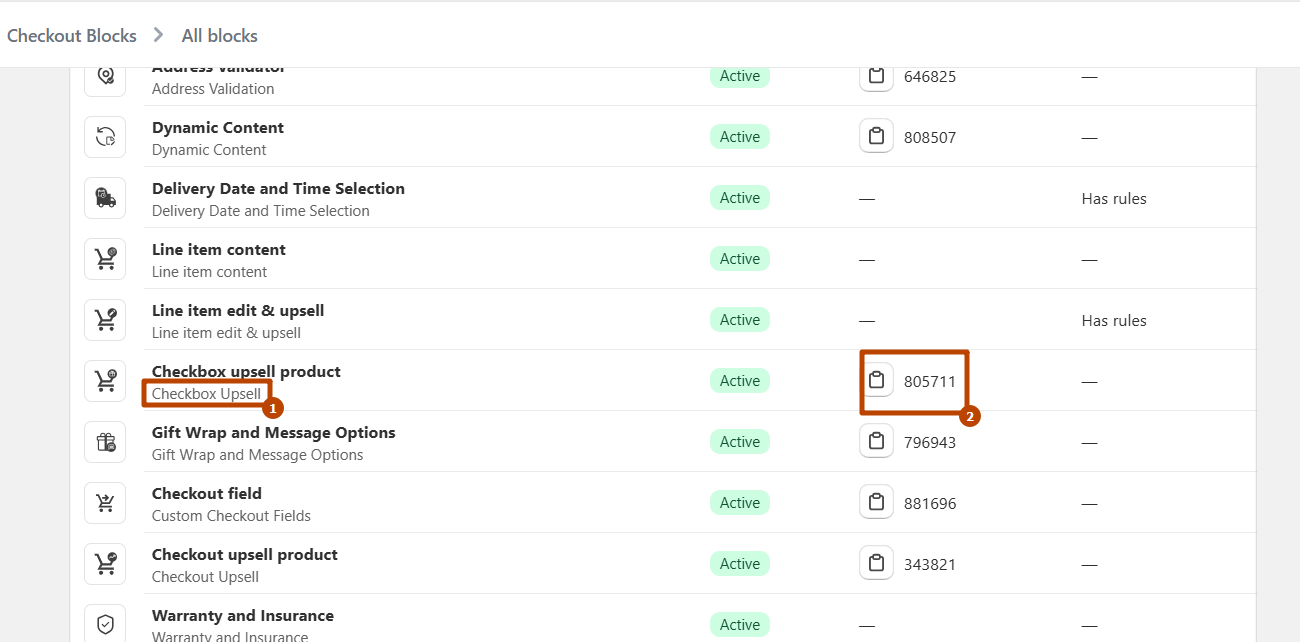Click Has rules on Line item edit row
The width and height of the screenshot is (1300, 642).
(1114, 321)
